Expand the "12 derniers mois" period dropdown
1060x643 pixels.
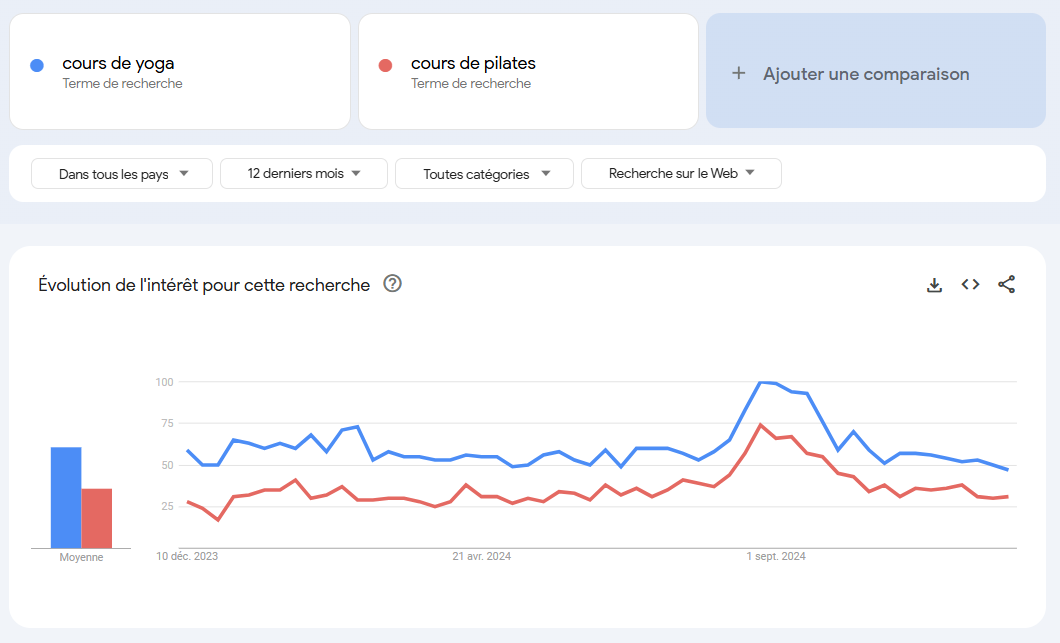[x=304, y=174]
